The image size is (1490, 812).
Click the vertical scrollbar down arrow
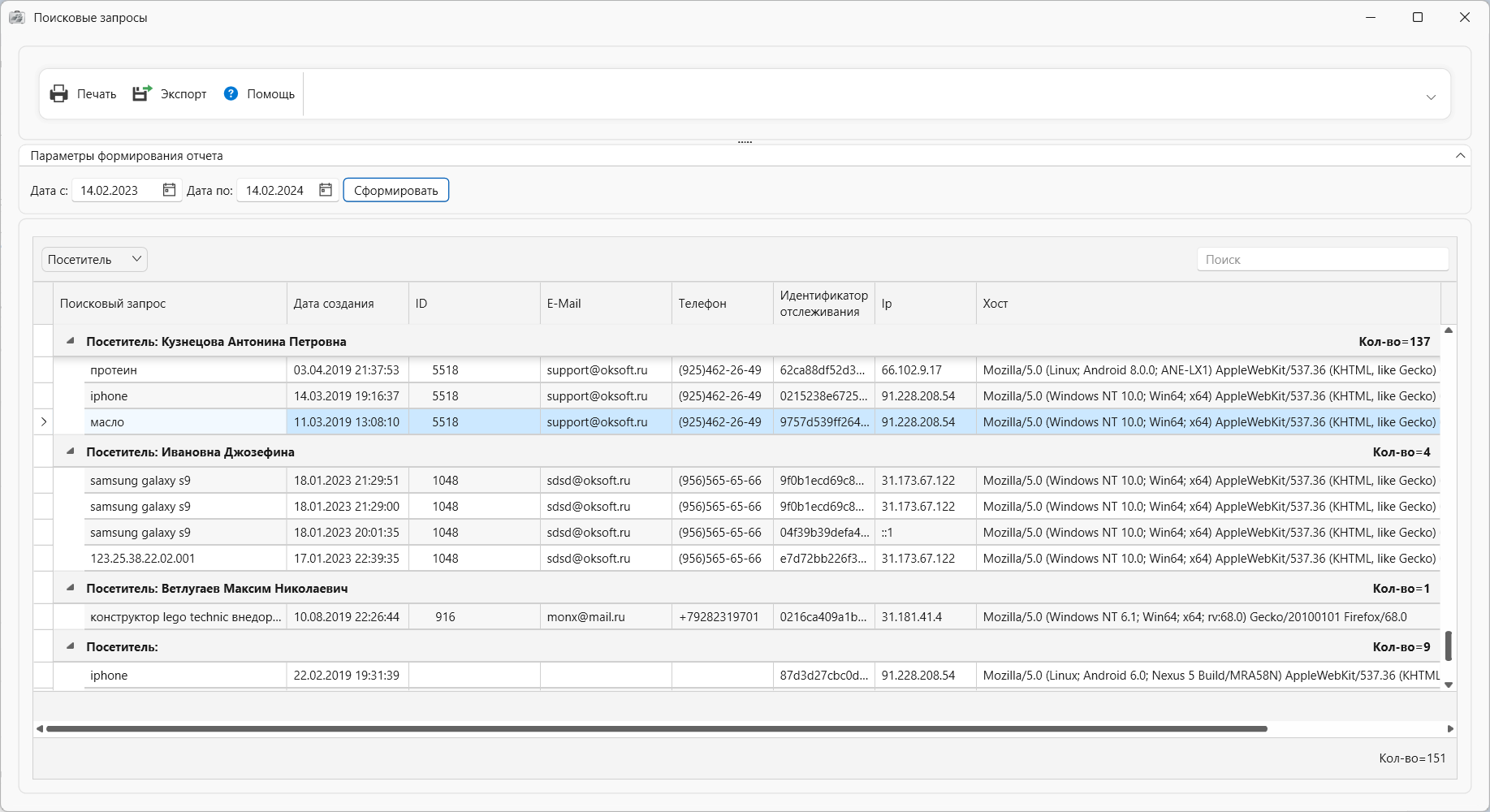pos(1449,685)
